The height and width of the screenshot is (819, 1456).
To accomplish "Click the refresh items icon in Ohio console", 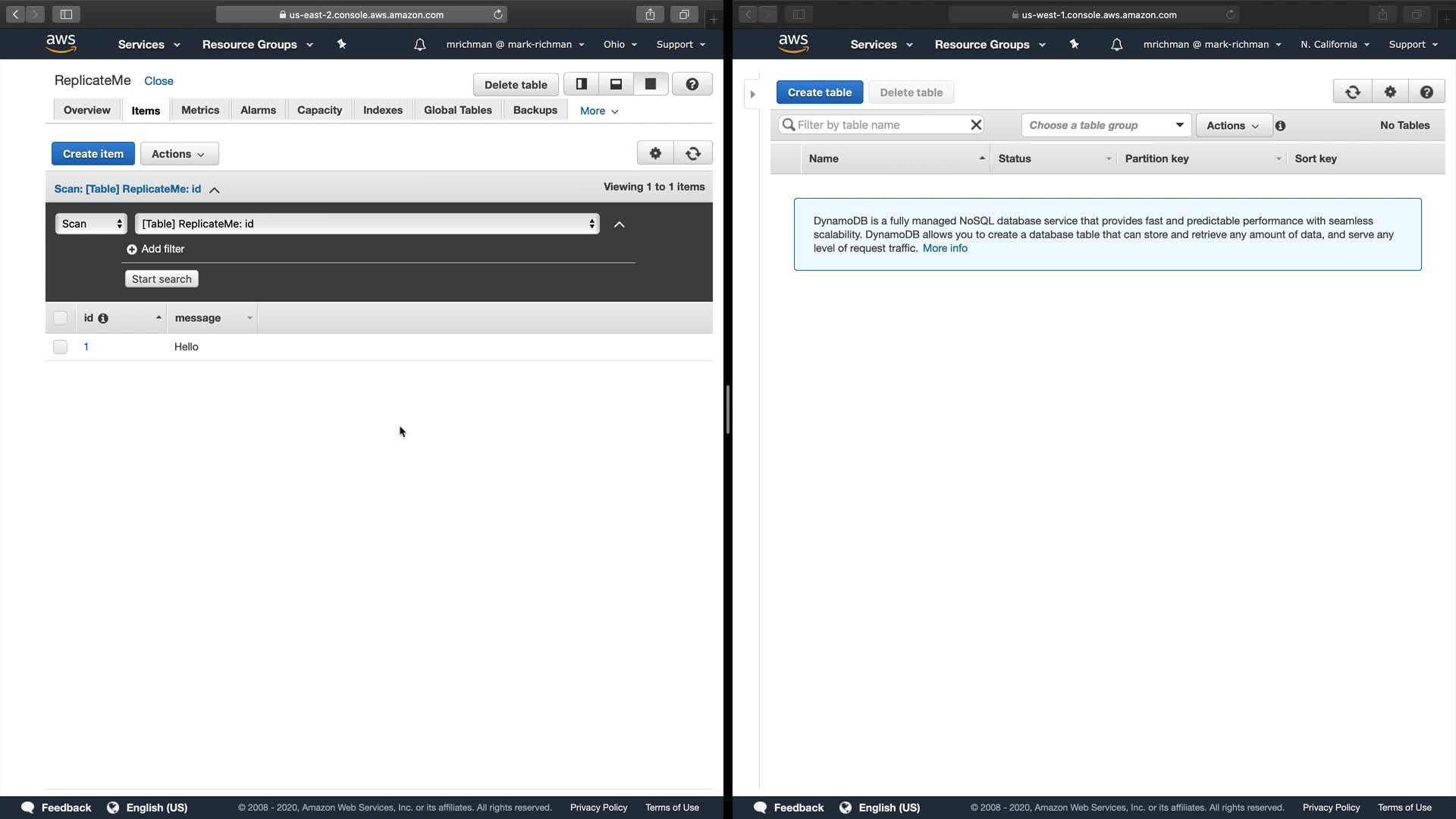I will point(692,154).
